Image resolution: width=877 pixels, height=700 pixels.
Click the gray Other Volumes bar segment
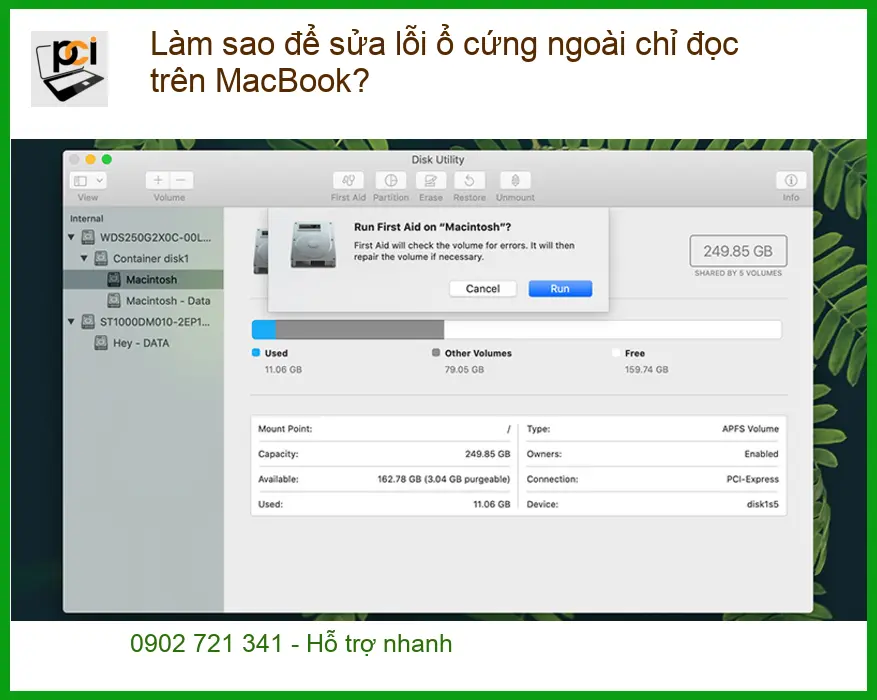pyautogui.click(x=360, y=329)
